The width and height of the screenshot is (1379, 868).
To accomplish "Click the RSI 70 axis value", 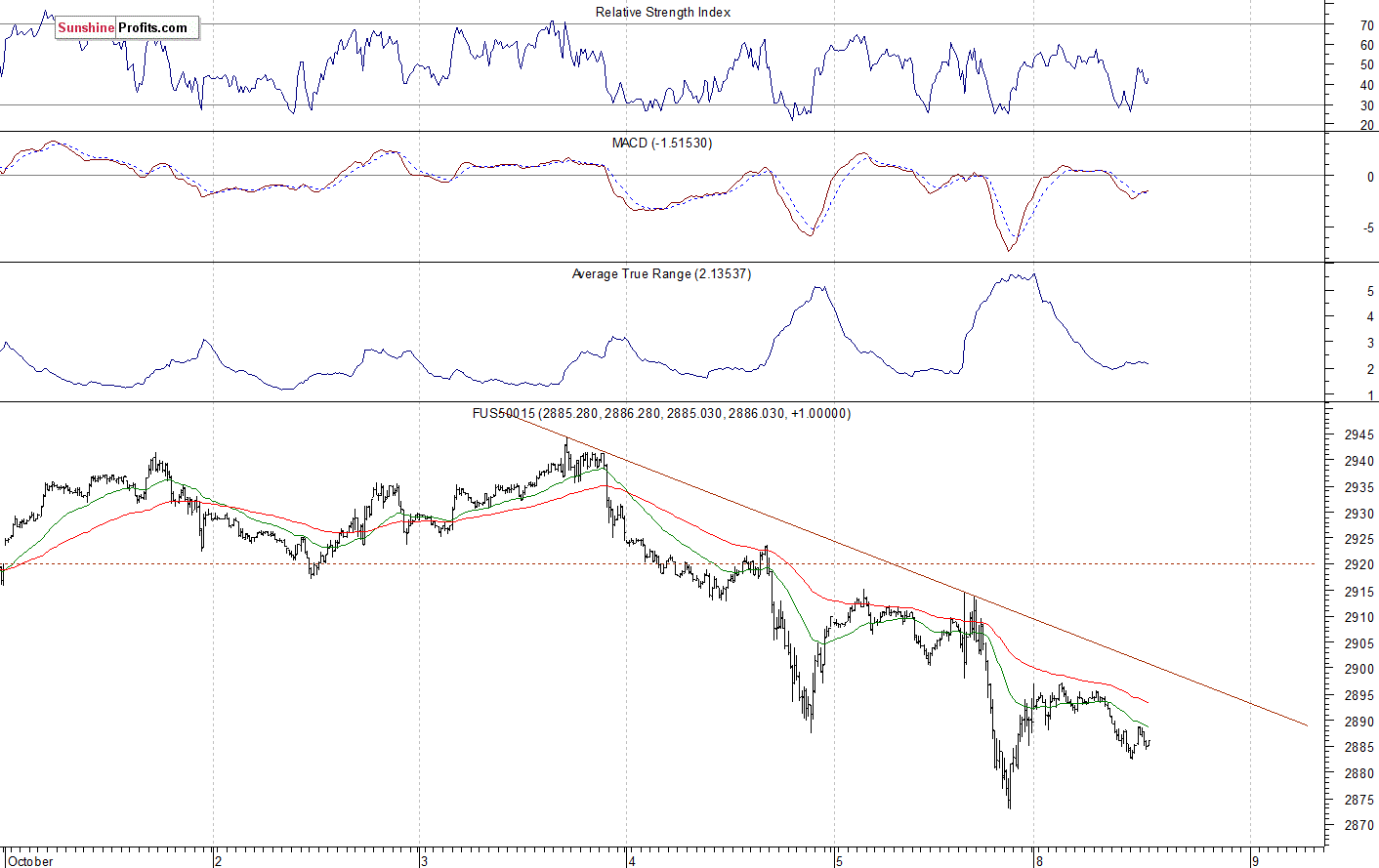I will point(1366,25).
